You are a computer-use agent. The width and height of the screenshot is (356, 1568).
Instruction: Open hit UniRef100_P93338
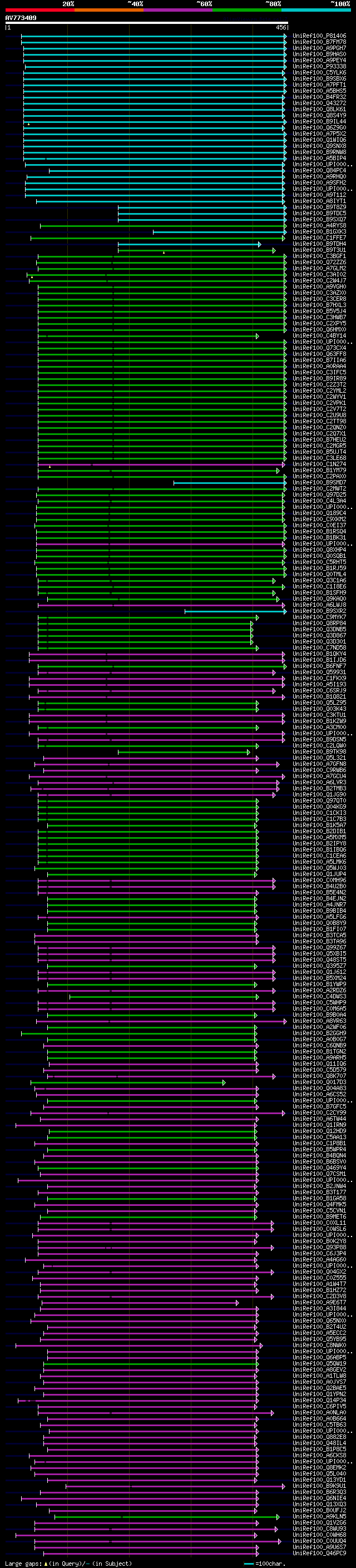(319, 66)
